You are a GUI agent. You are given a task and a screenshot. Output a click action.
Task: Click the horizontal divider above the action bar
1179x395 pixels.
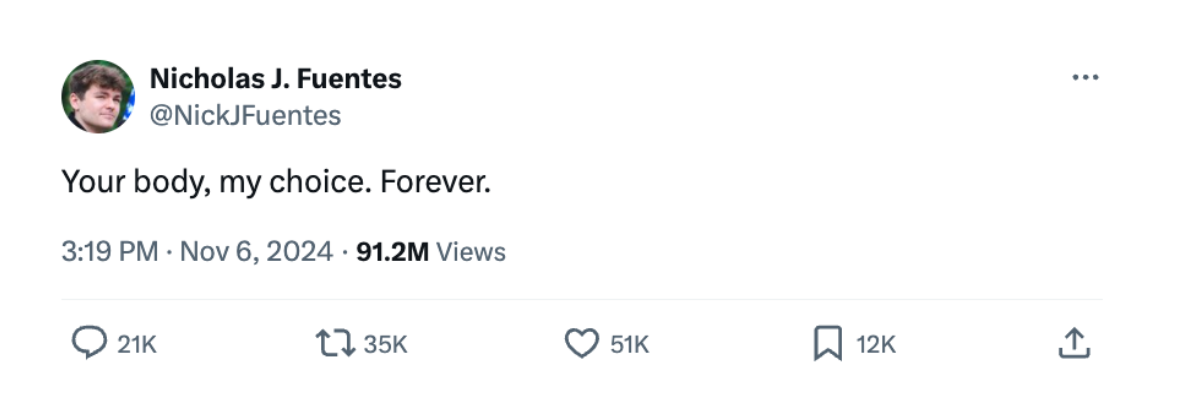pyautogui.click(x=581, y=299)
